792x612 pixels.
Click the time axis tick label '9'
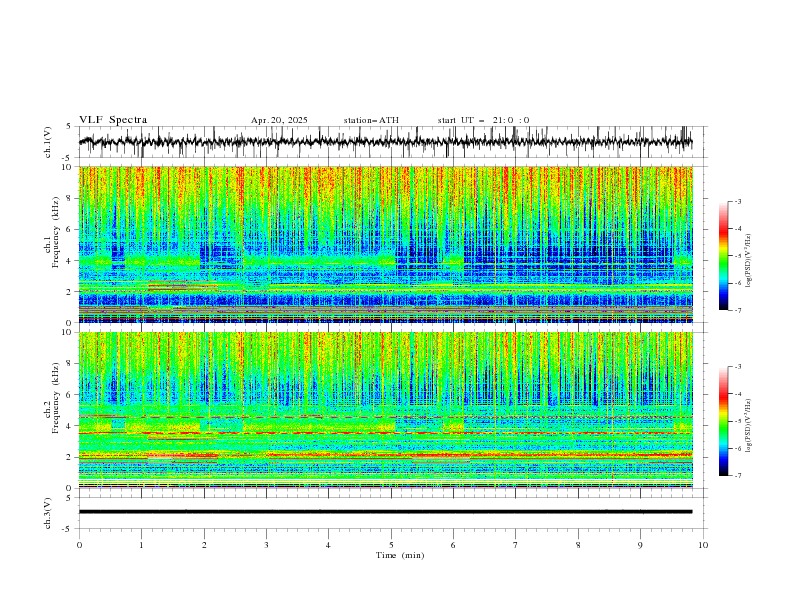640,545
